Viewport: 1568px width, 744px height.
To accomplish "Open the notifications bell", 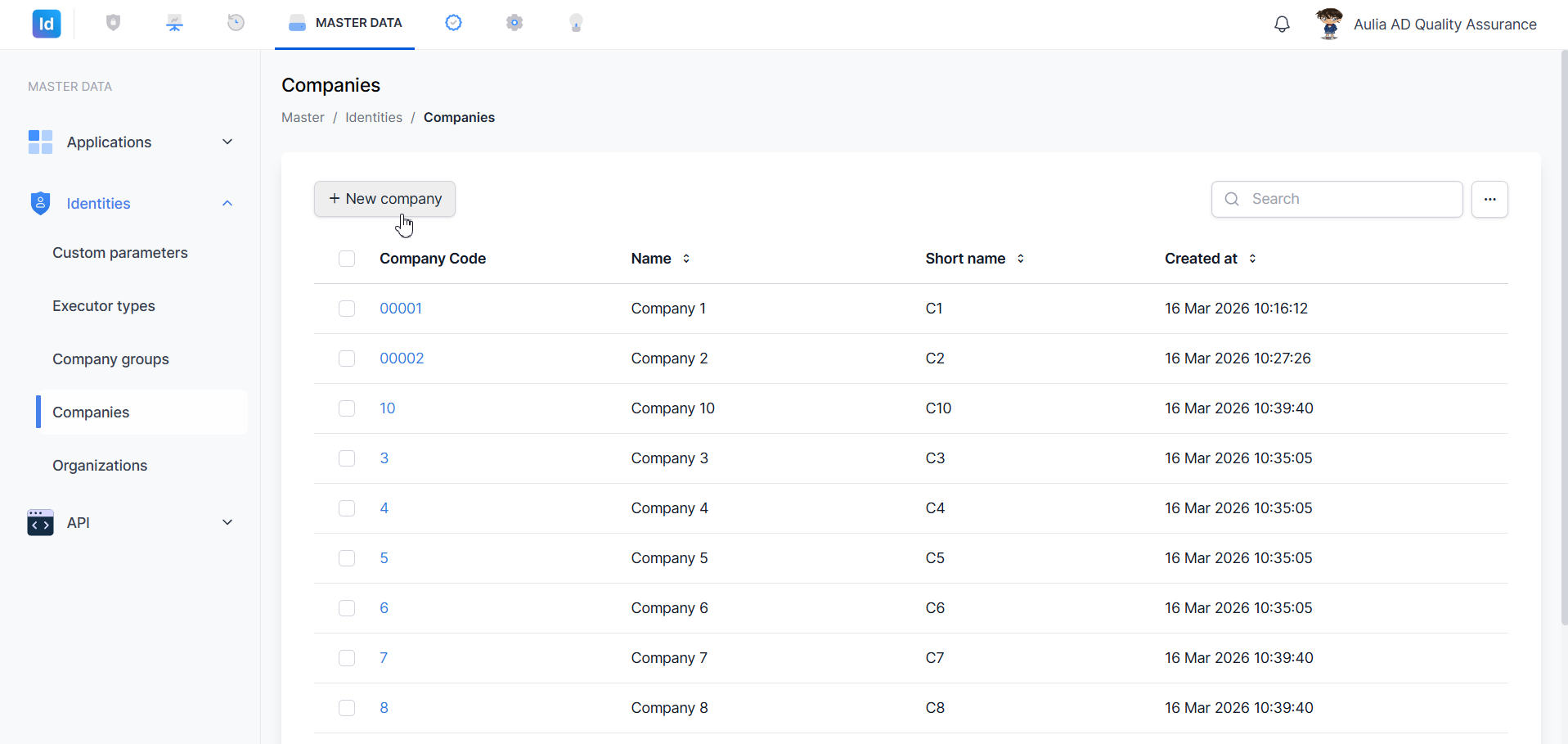I will tap(1282, 25).
